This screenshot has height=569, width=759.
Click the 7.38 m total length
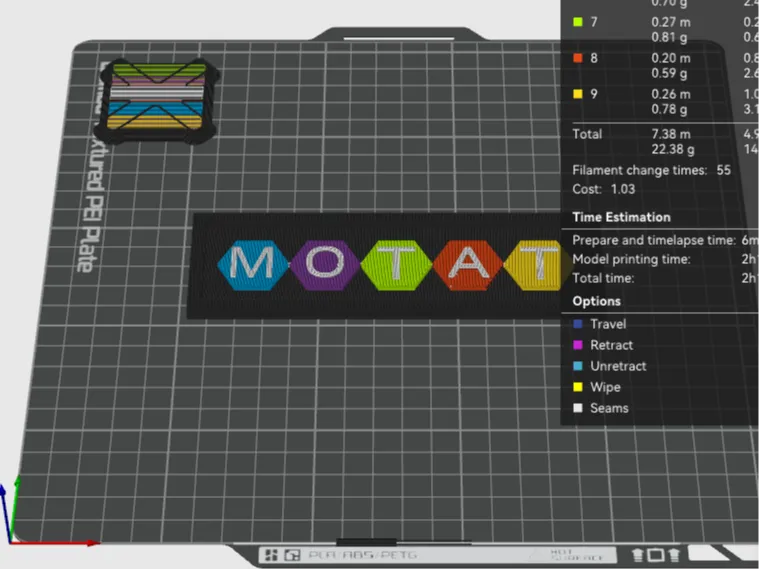point(671,134)
